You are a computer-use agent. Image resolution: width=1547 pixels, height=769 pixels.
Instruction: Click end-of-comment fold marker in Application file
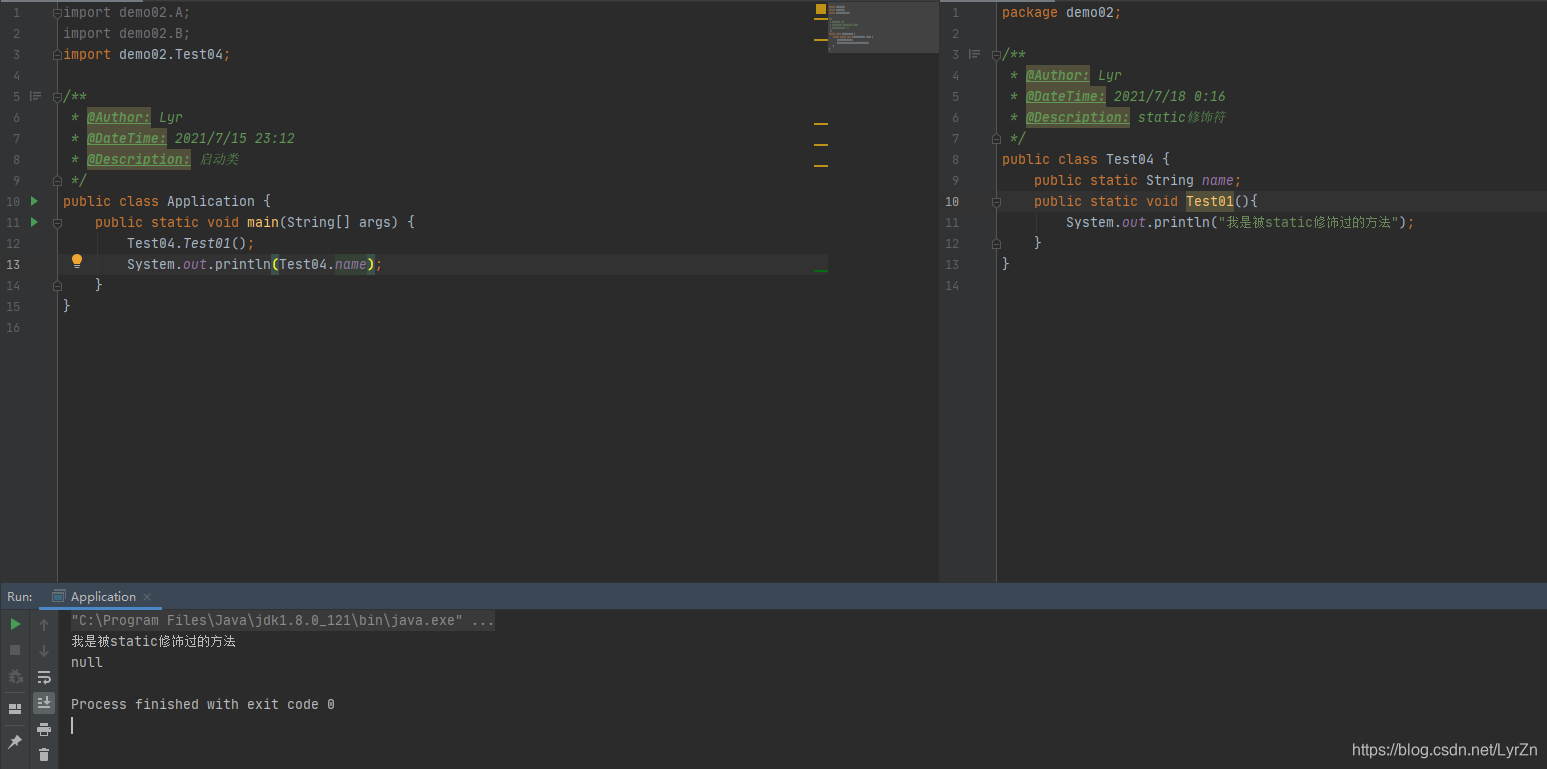(57, 180)
